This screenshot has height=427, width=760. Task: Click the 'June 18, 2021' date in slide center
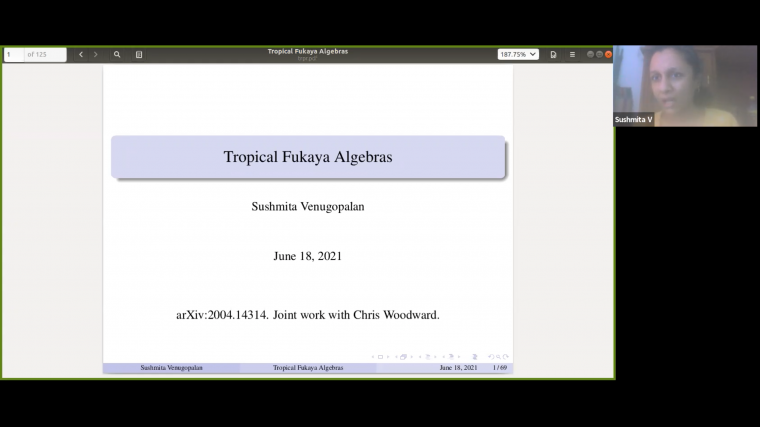coord(308,256)
